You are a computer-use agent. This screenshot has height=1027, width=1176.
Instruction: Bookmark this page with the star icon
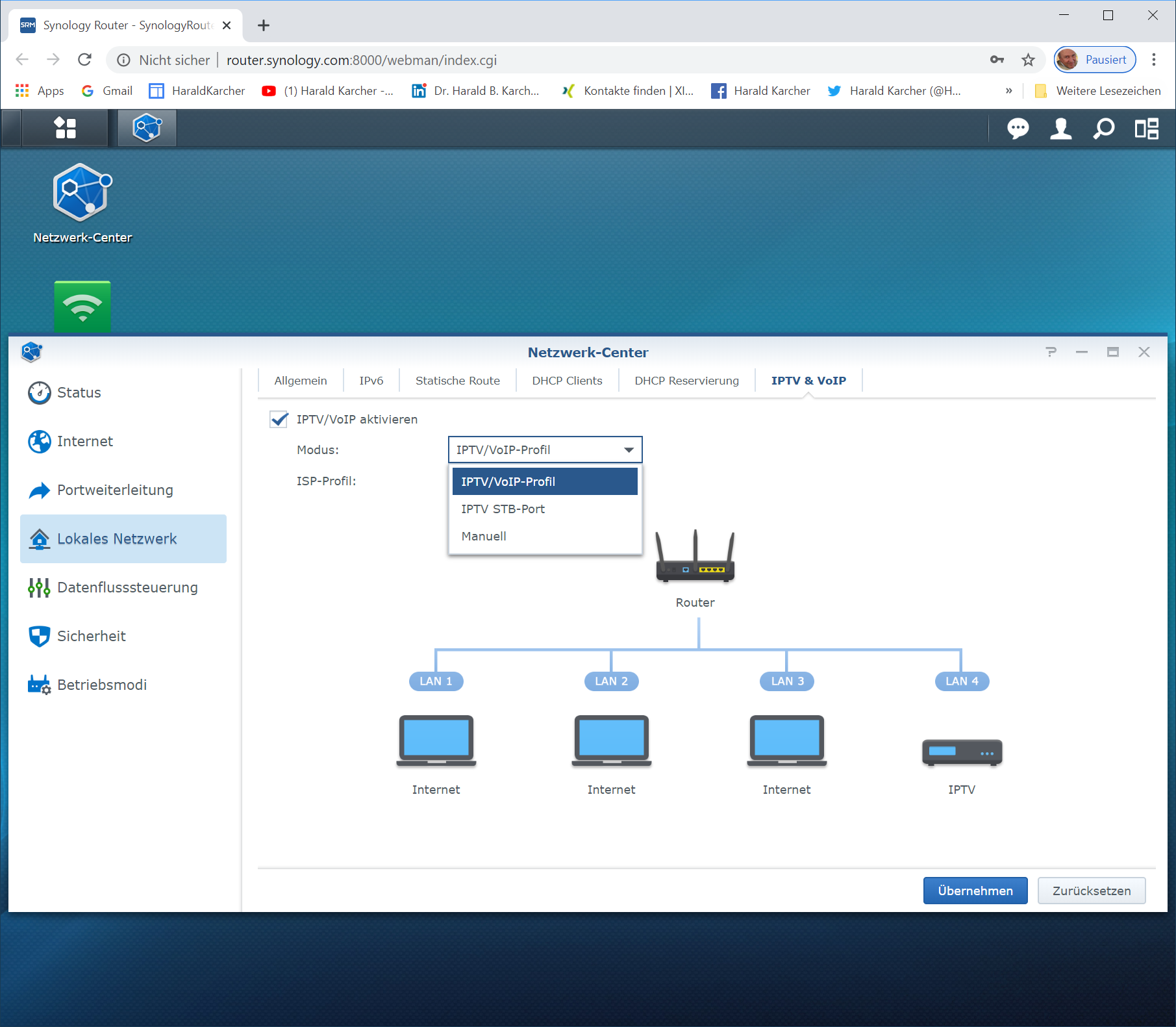point(1028,60)
